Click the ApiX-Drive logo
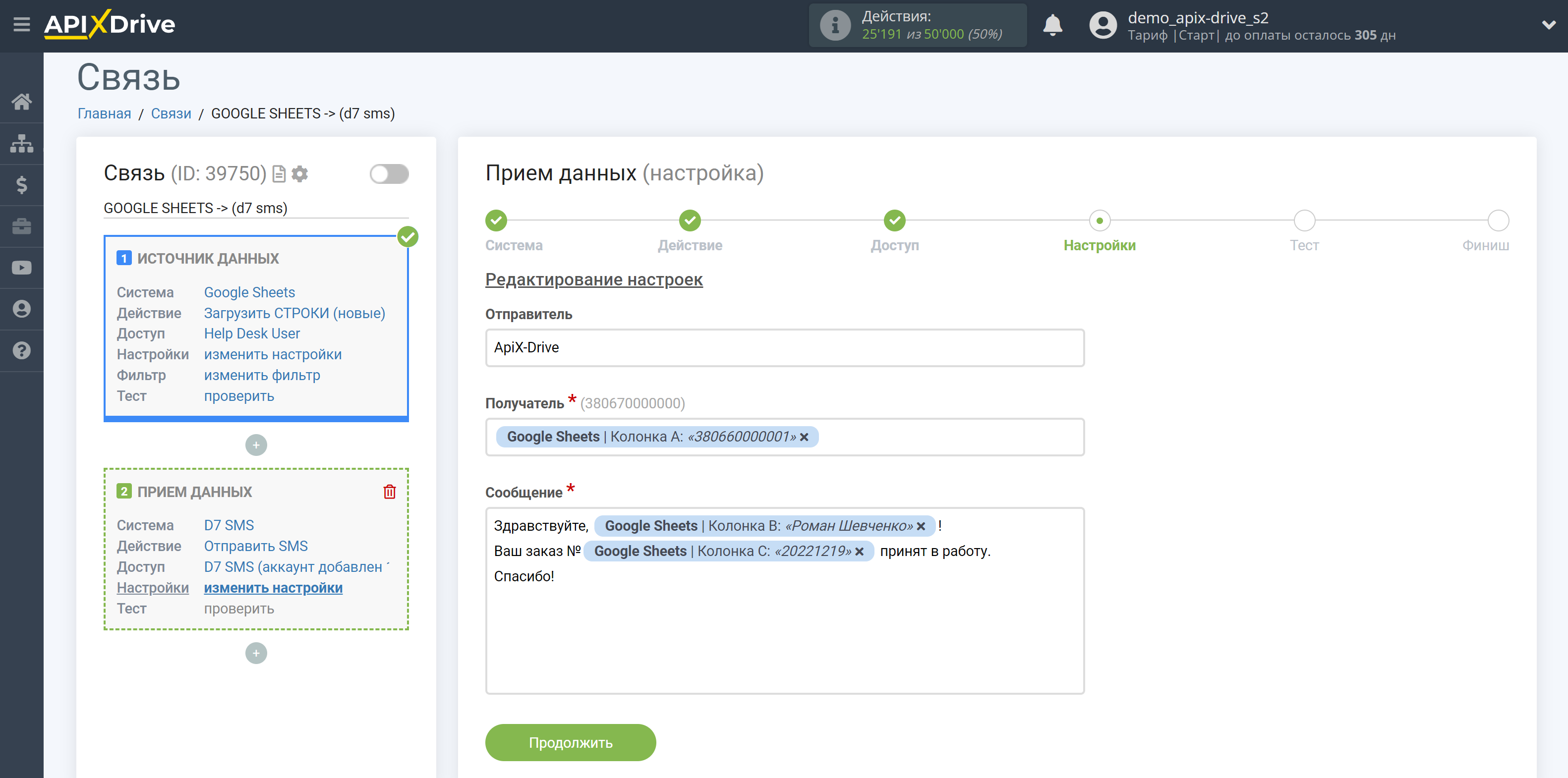This screenshot has width=1568, height=778. point(110,24)
